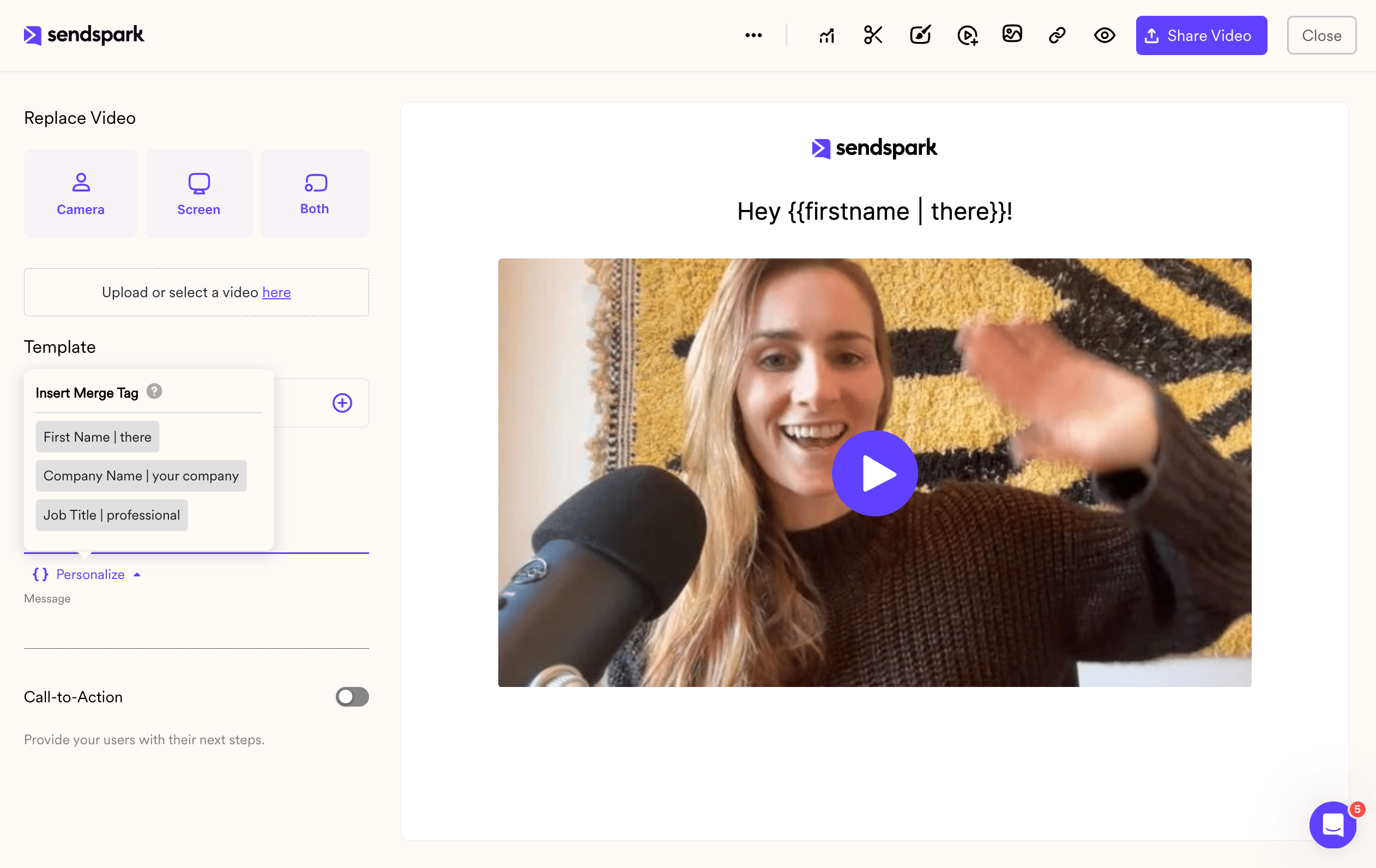Copy link via the chain icon

[1057, 35]
